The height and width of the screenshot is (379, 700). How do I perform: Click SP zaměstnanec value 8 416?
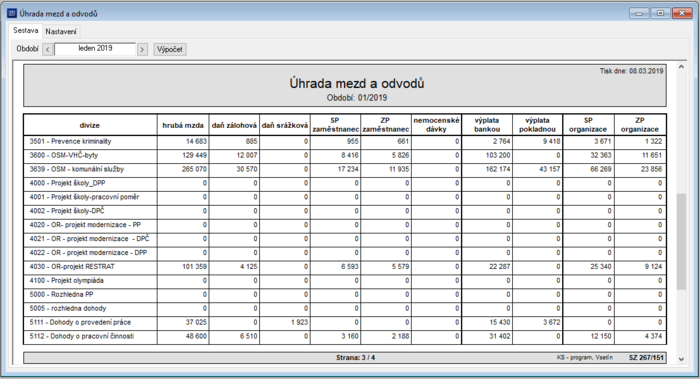[349, 156]
